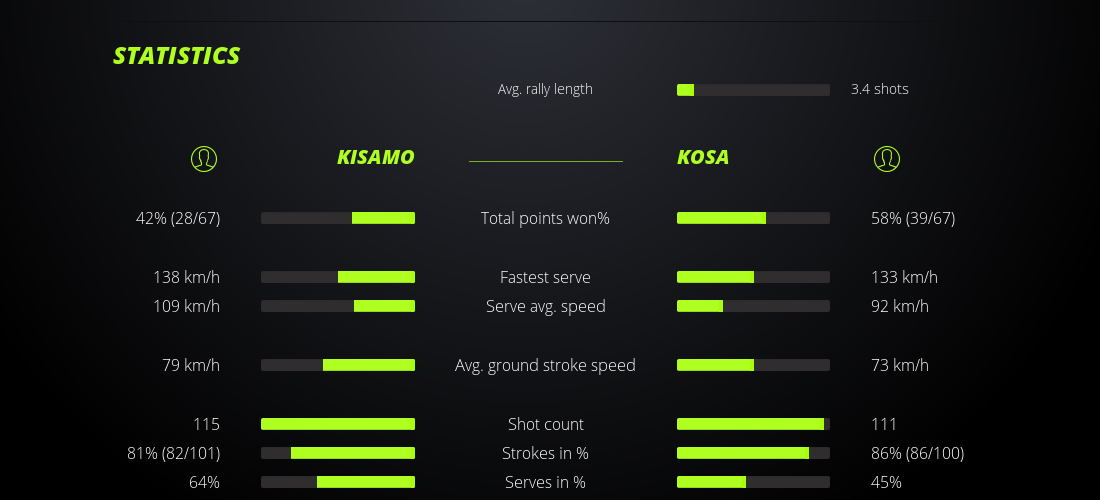Click Kosa's serves in % bar
Image resolution: width=1100 pixels, height=500 pixels.
753,482
